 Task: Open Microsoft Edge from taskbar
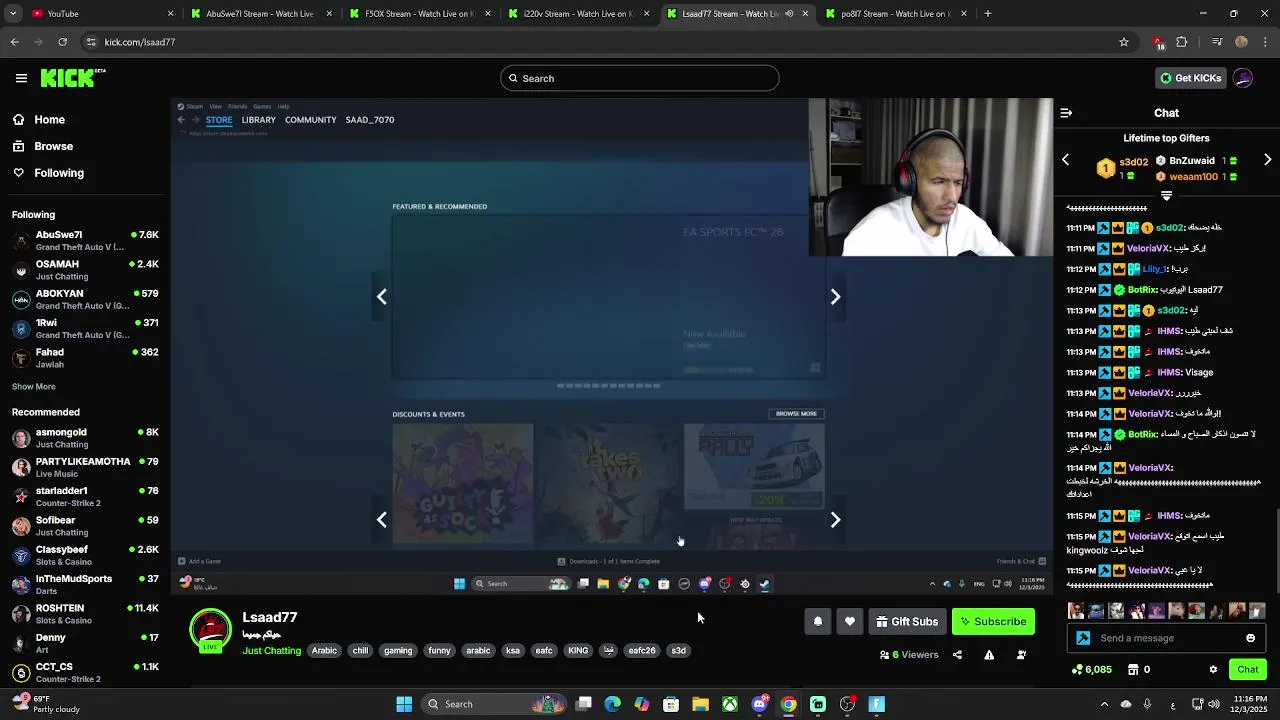pyautogui.click(x=613, y=704)
